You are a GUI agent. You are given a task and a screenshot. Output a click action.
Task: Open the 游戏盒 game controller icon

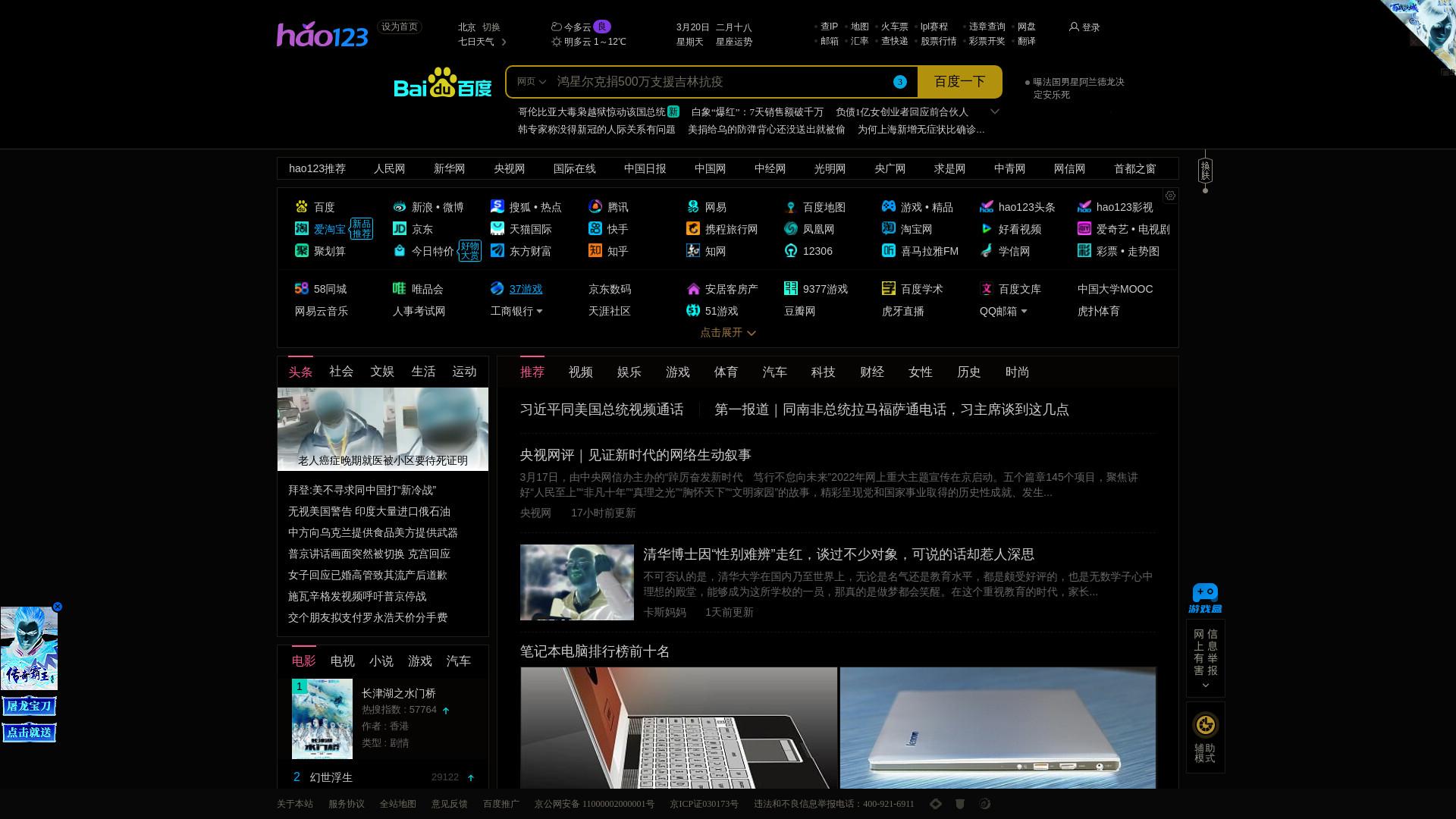click(1205, 598)
